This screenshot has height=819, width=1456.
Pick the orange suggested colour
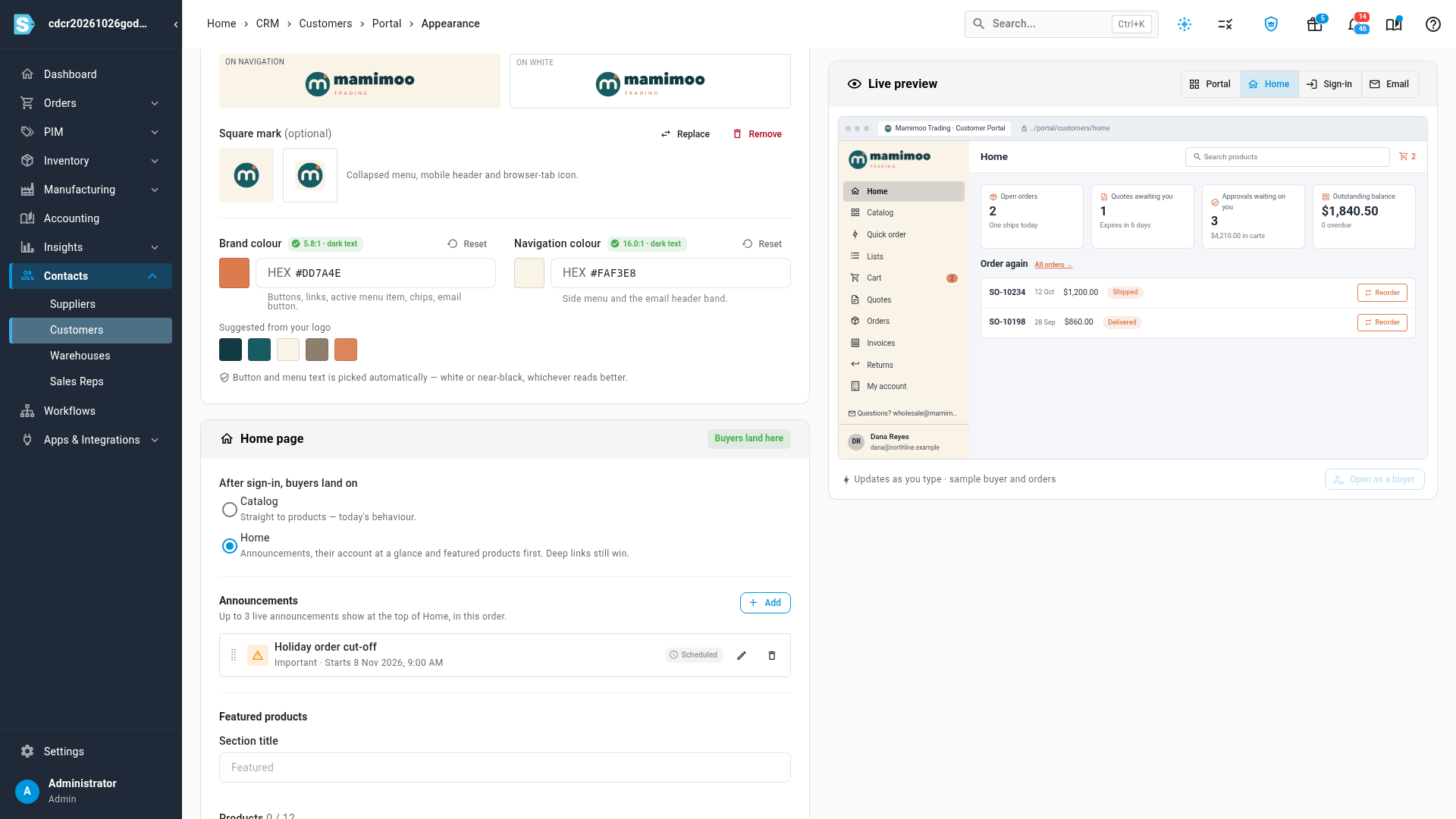pos(346,350)
